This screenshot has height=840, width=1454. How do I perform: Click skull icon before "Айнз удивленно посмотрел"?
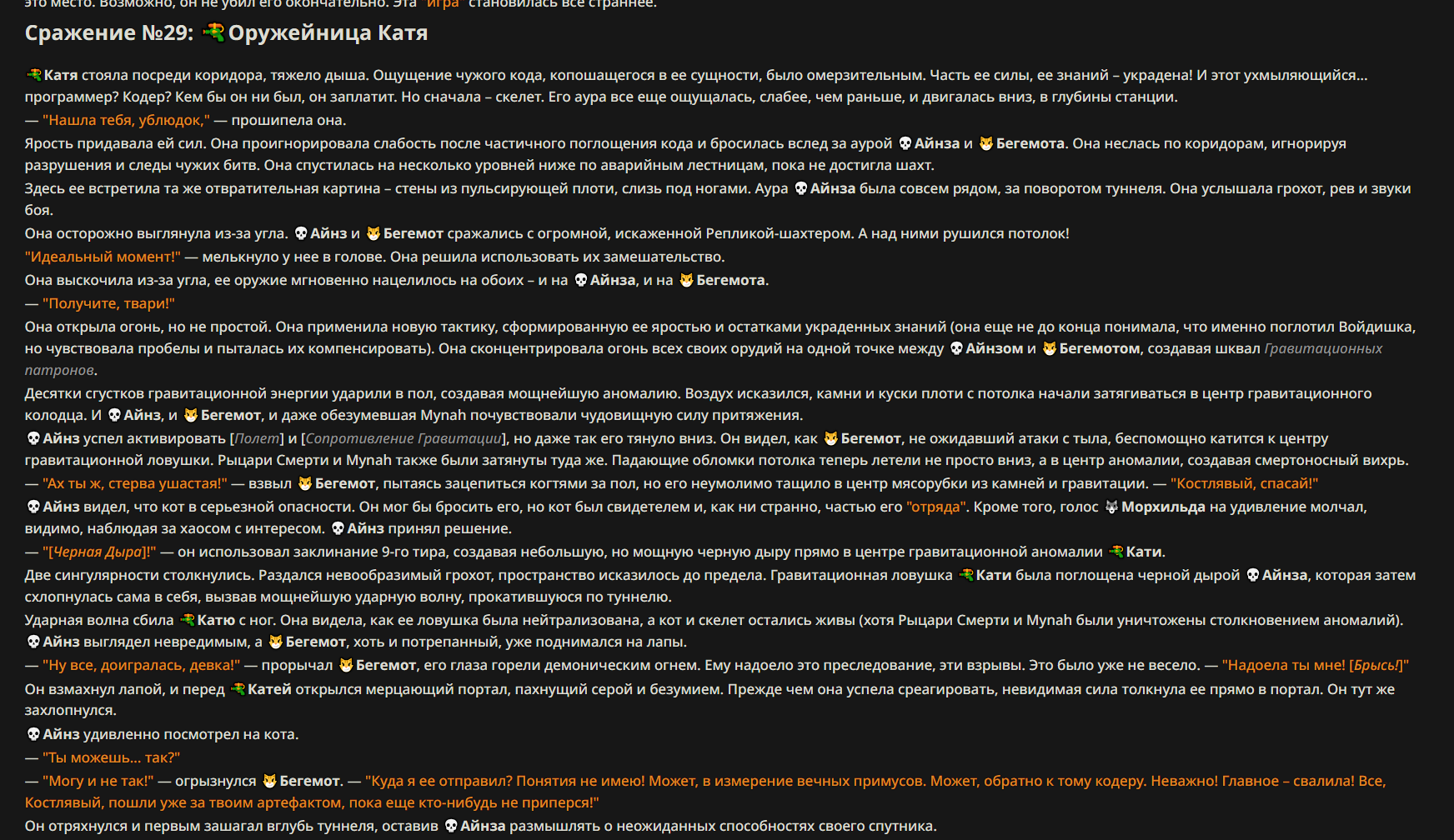pos(33,734)
